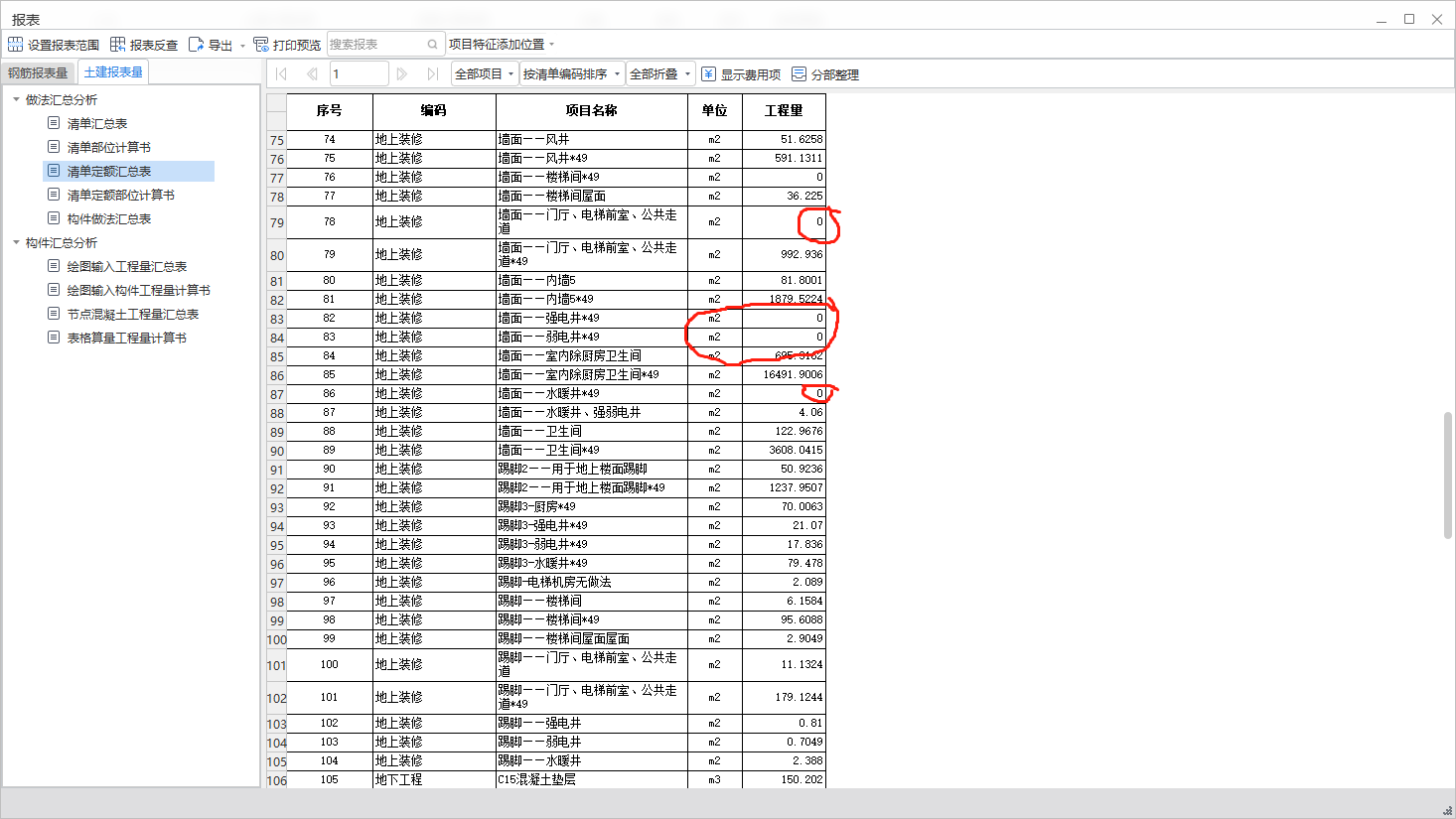Screen dimensions: 1456x819
Task: Switch to the 土建报表量 tab
Action: (113, 71)
